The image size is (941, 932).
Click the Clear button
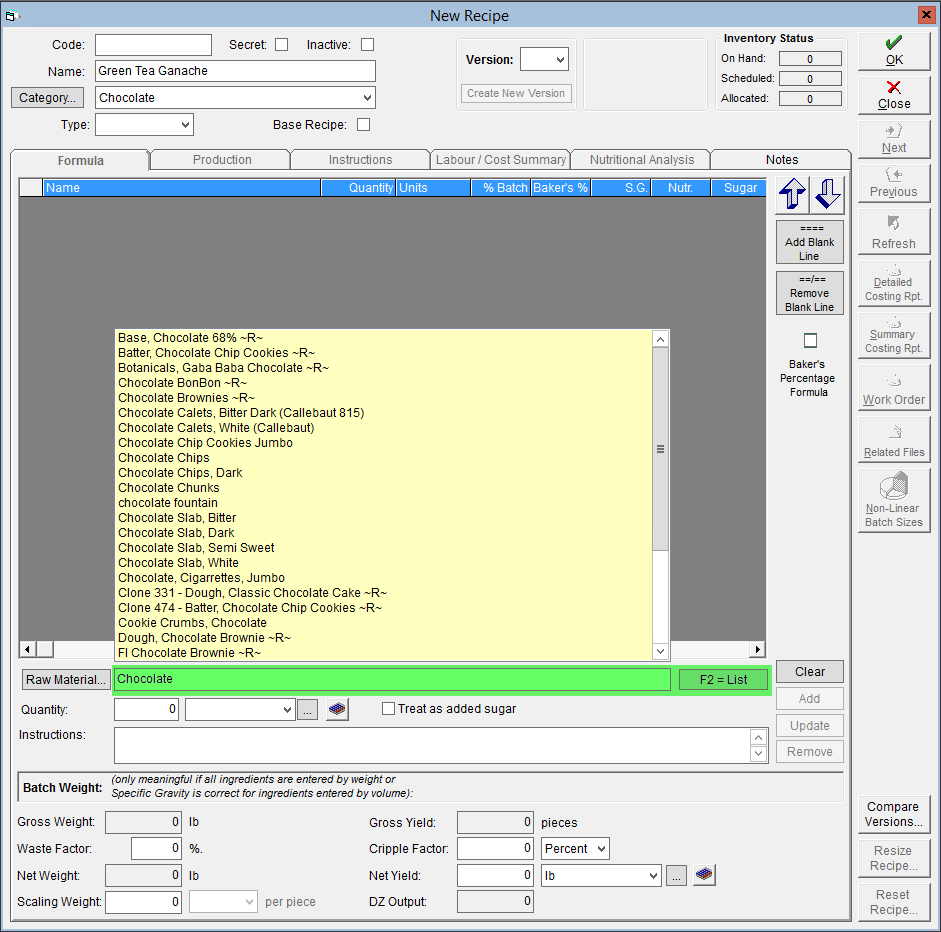(810, 672)
